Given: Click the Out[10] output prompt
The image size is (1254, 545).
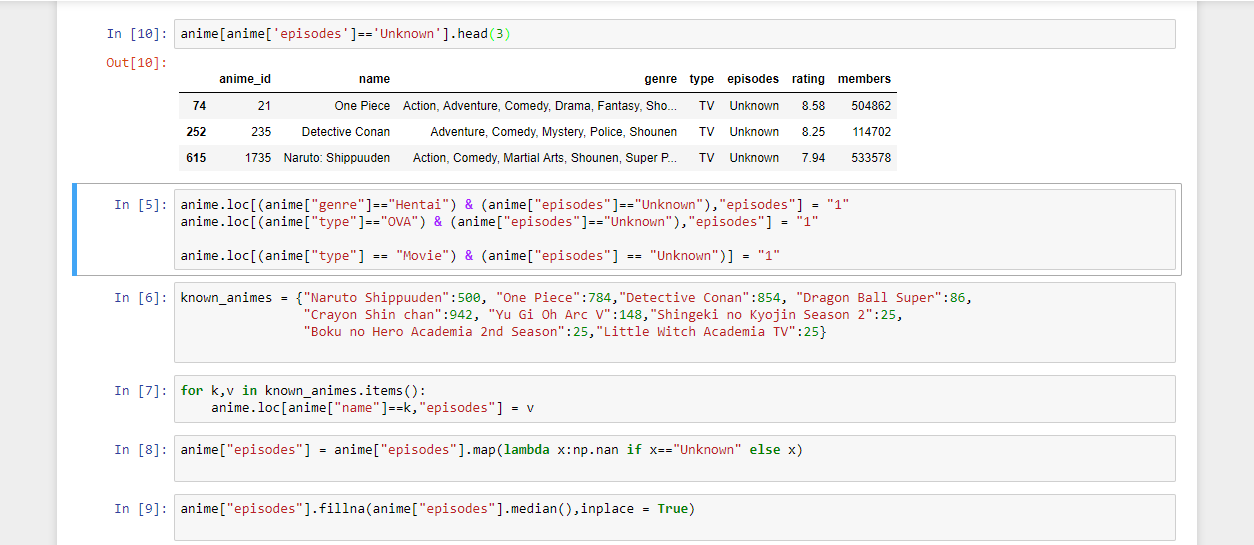Looking at the screenshot, I should (x=137, y=63).
